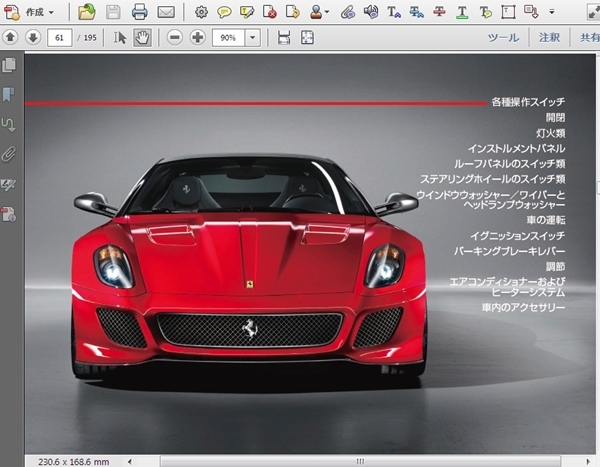Select the Highlight Text pencil tool
The height and width of the screenshot is (467, 600).
pos(247,12)
